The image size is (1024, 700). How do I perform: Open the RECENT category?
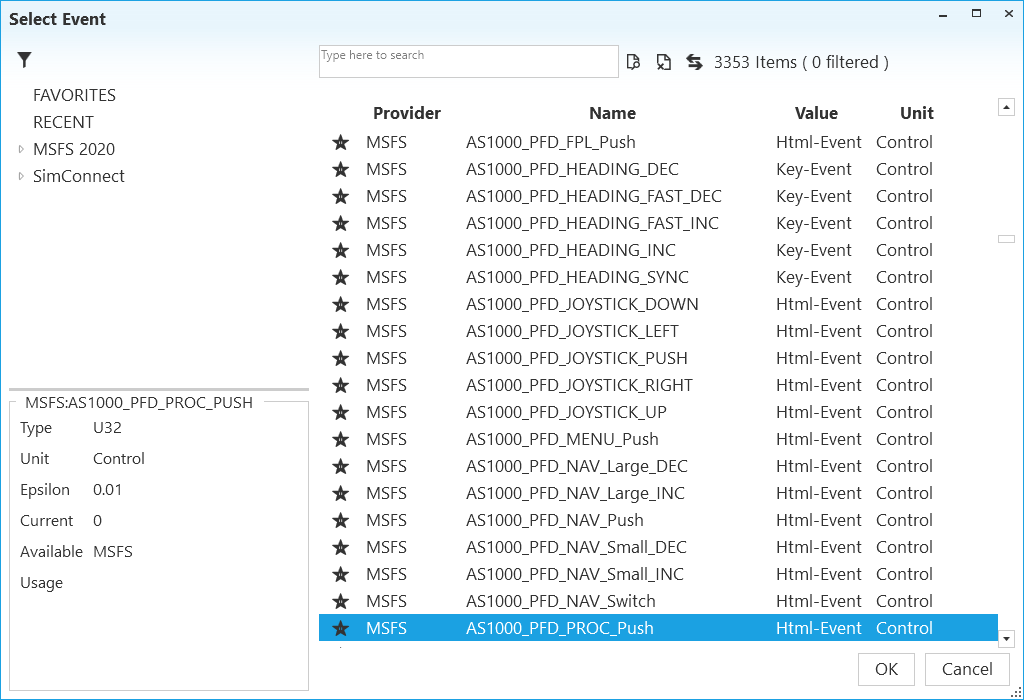tap(63, 122)
